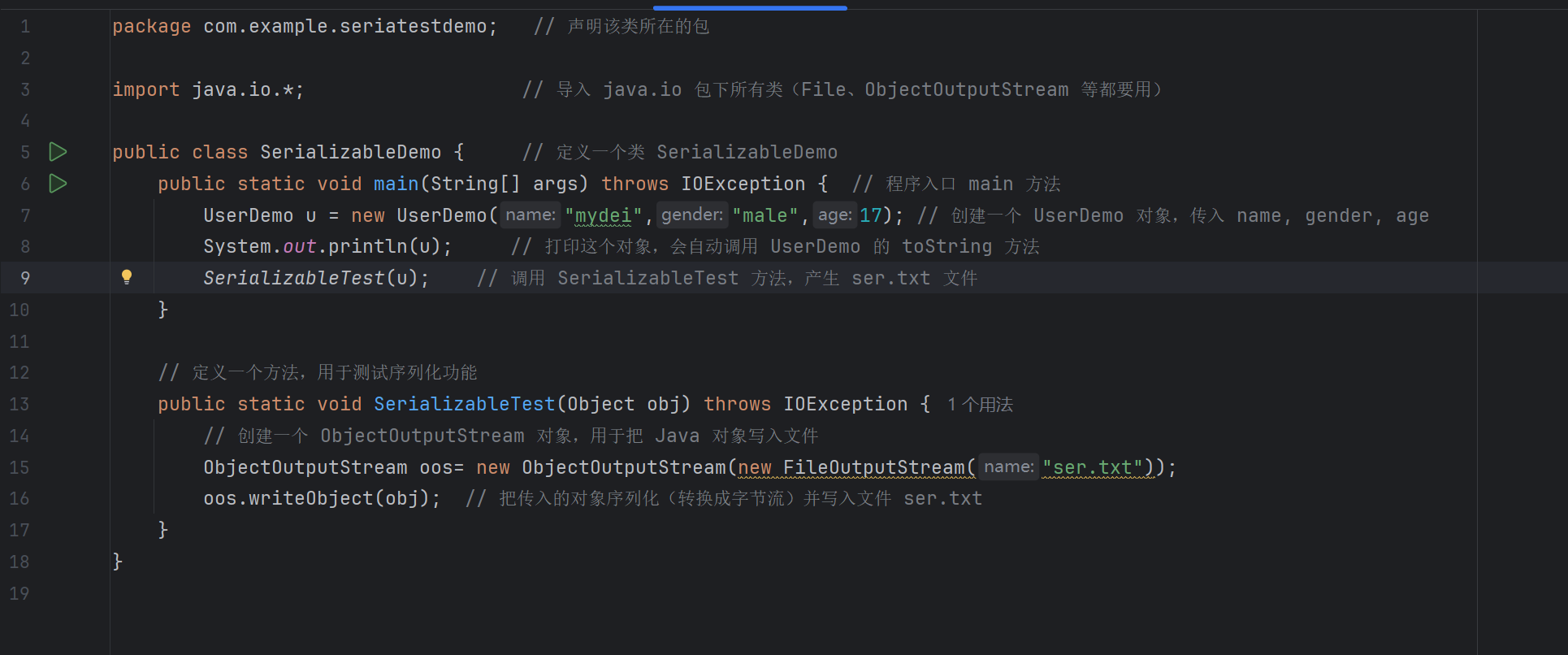
Task: Click the 'name:' parameter hint before "mydei"
Action: [x=531, y=215]
